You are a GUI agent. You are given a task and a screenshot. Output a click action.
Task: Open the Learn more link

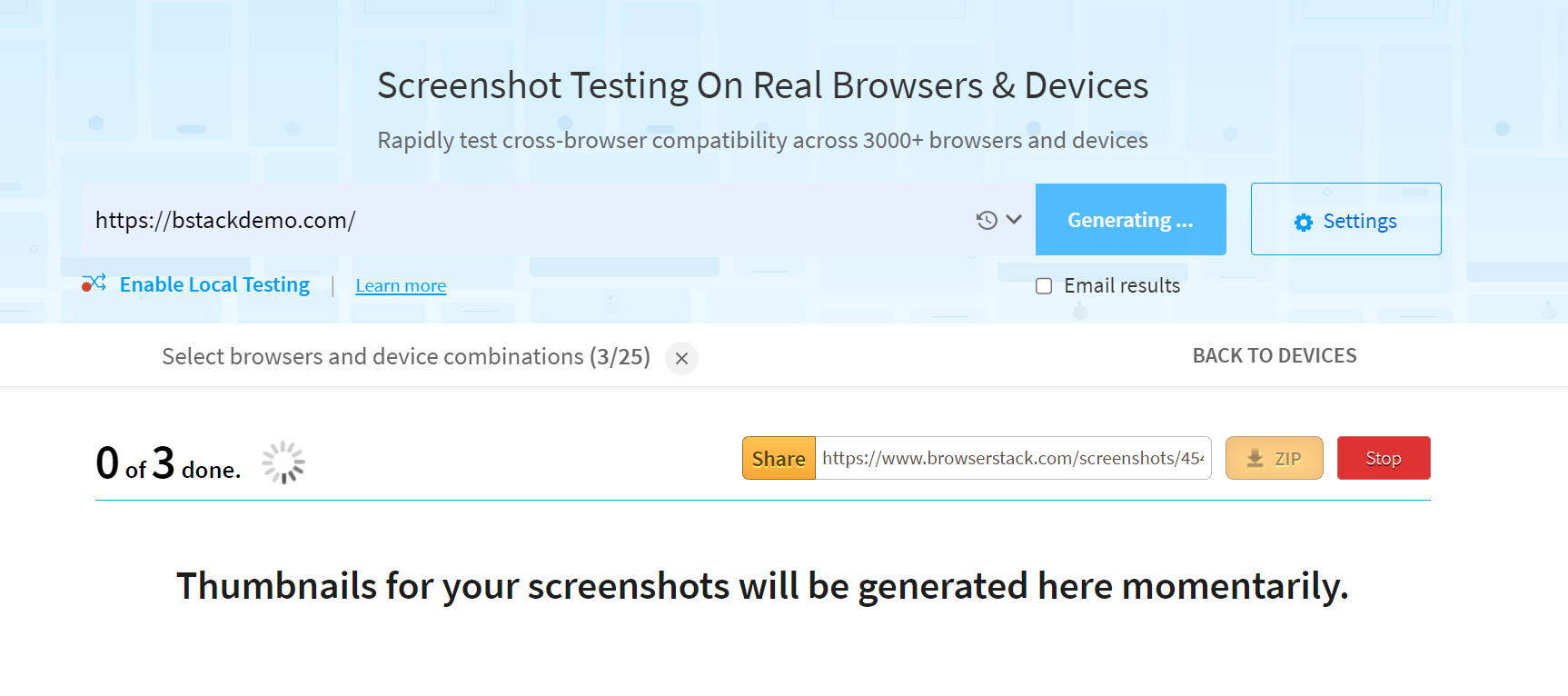401,285
